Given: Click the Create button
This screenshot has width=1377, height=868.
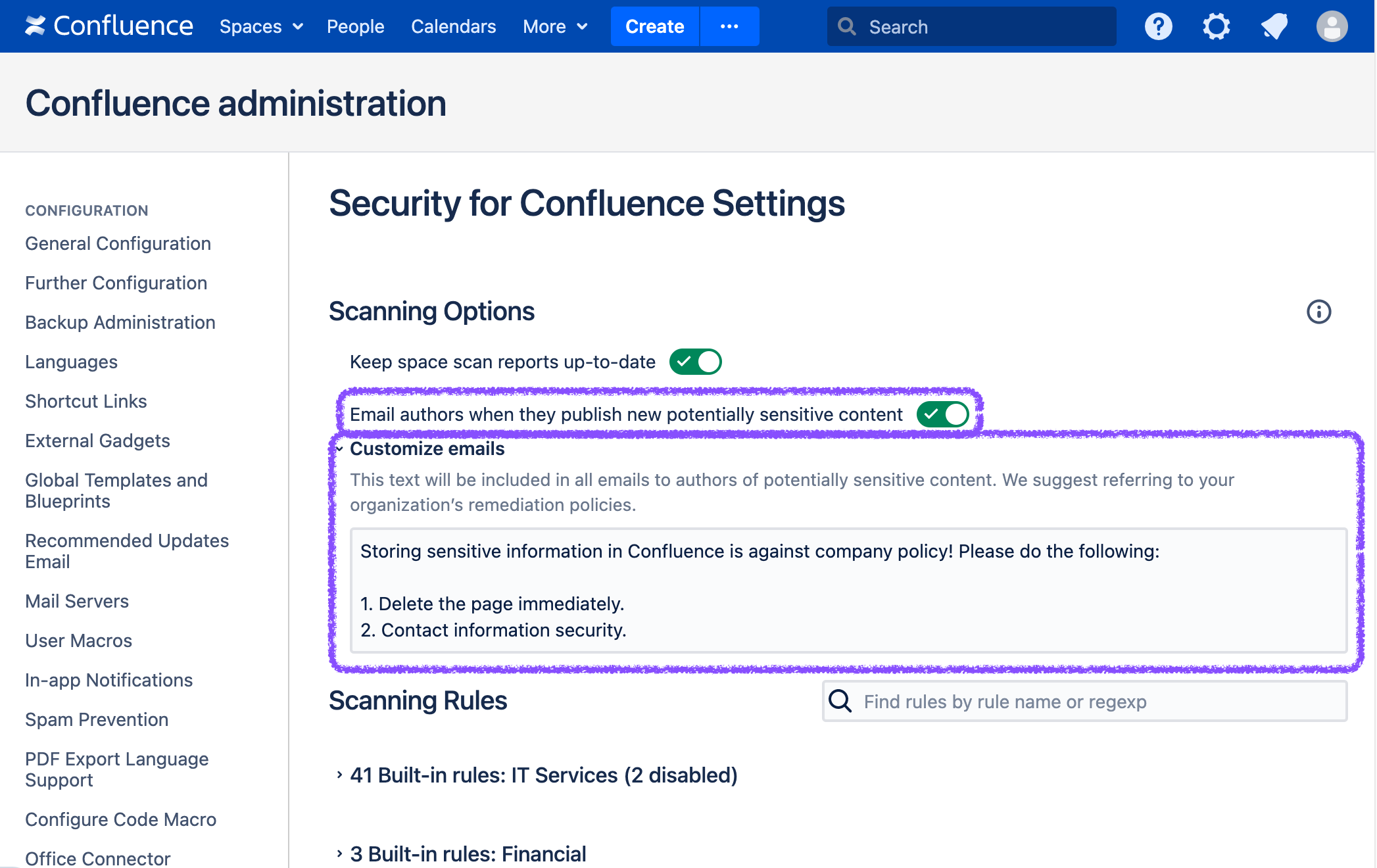Looking at the screenshot, I should tap(654, 26).
